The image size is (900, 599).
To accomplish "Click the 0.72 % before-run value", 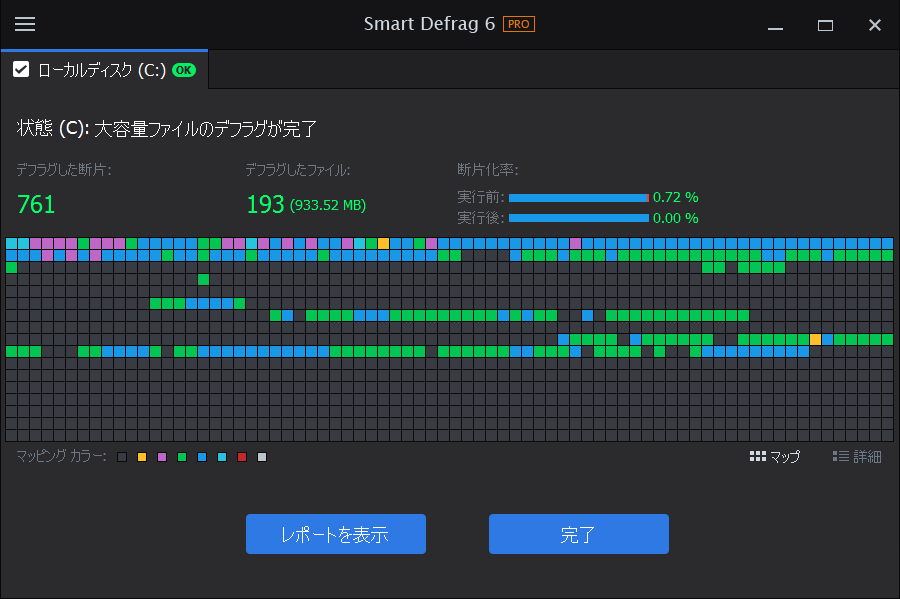I will (676, 197).
